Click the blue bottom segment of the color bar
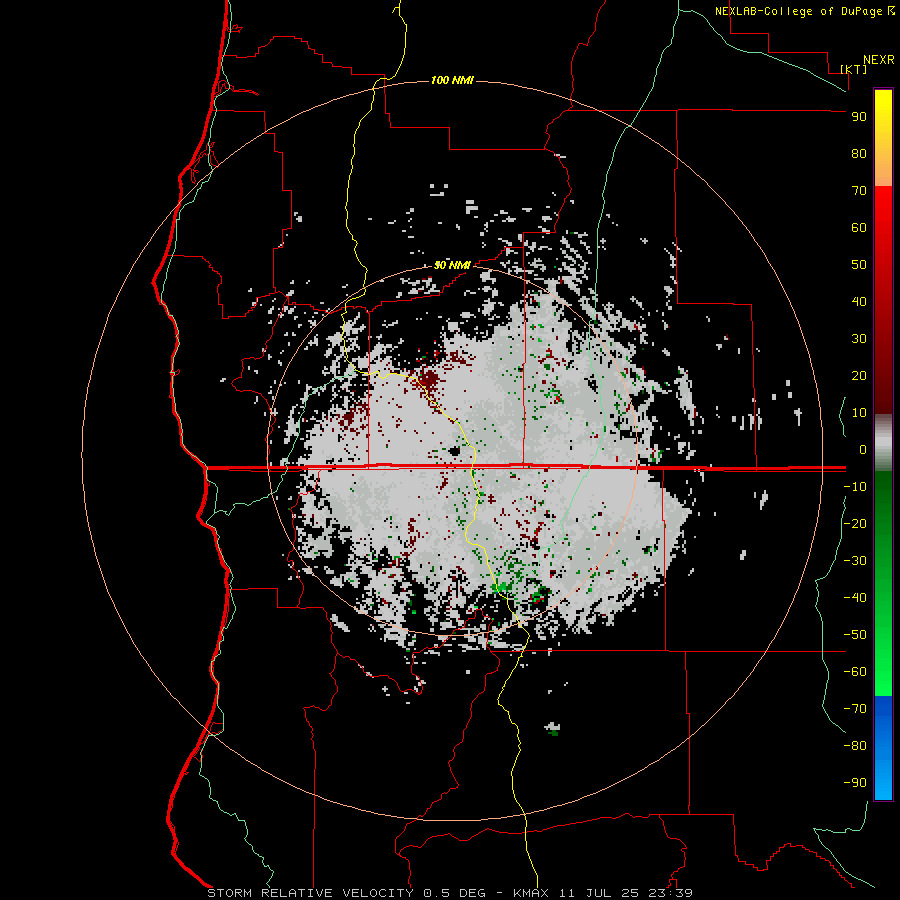Viewport: 900px width, 900px height. point(883,748)
